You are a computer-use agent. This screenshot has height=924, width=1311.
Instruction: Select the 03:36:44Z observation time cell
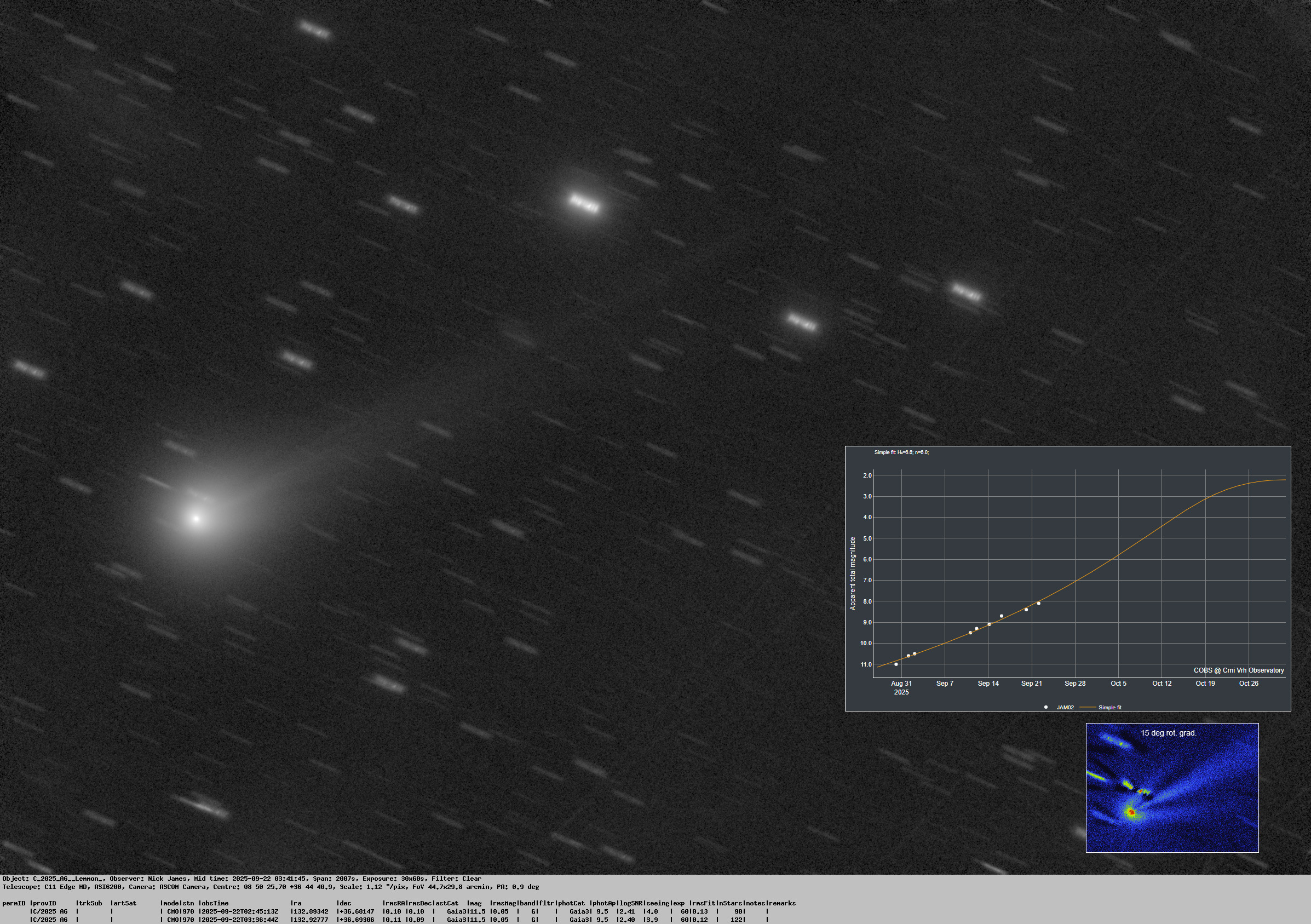[x=239, y=920]
